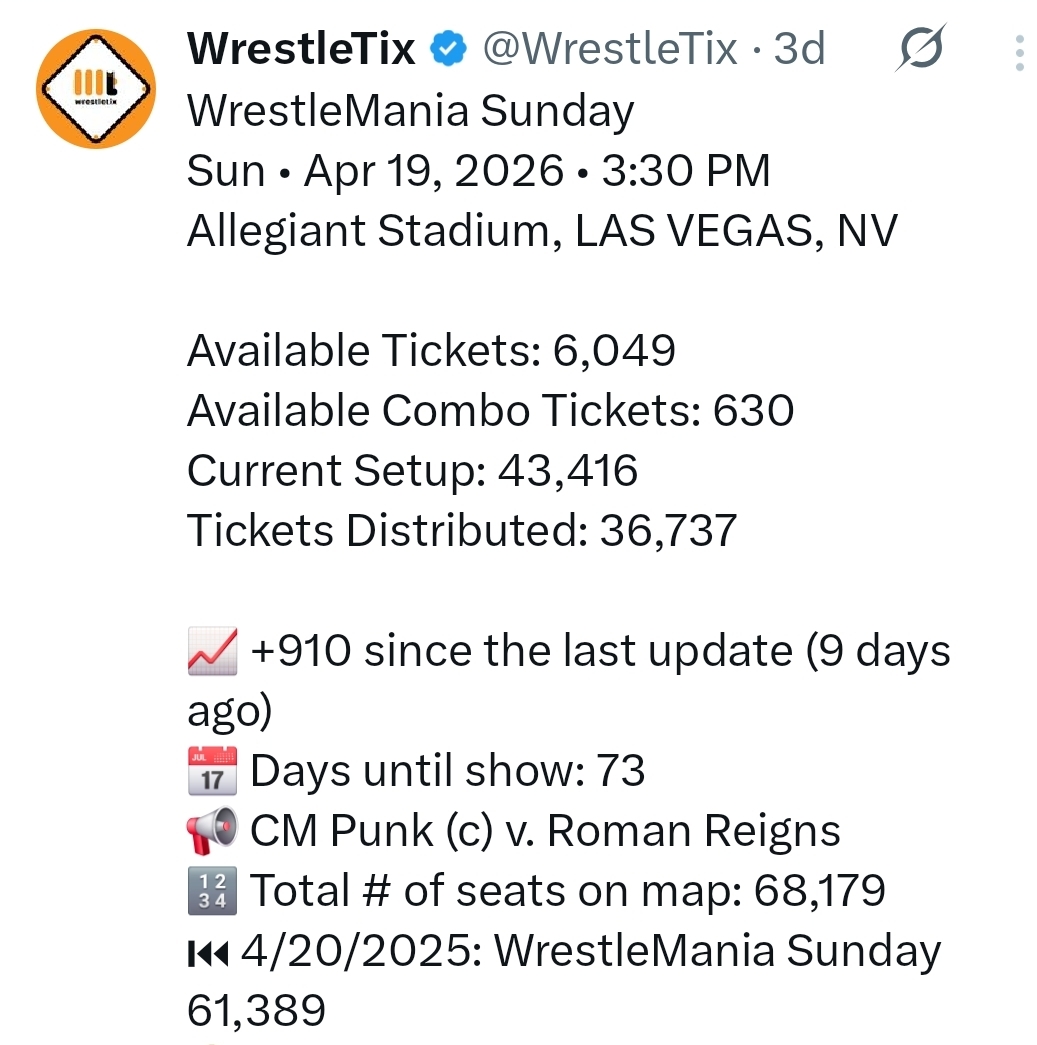Click the rewind track emoji
This screenshot has width=1037, height=1045.
pos(208,953)
